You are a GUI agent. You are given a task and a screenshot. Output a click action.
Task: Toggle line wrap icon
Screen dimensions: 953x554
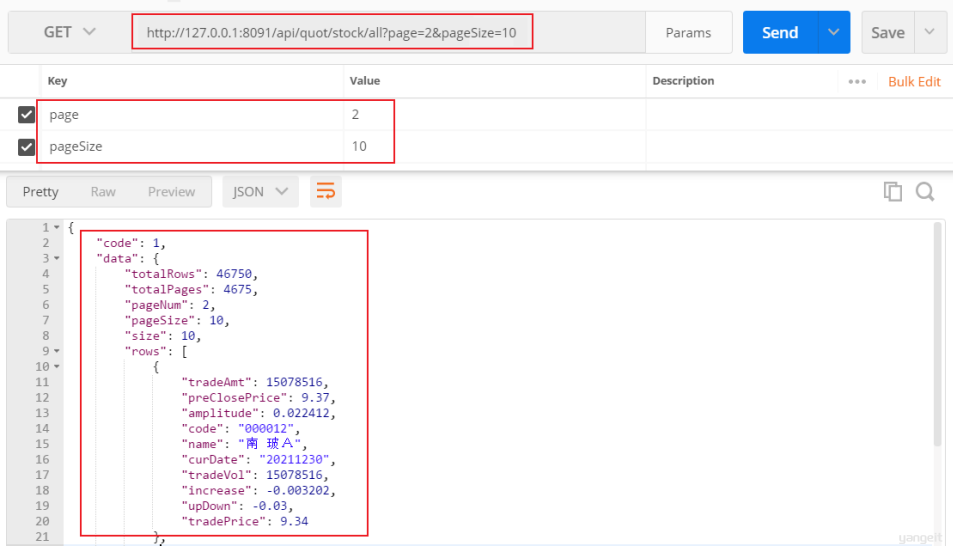[326, 192]
